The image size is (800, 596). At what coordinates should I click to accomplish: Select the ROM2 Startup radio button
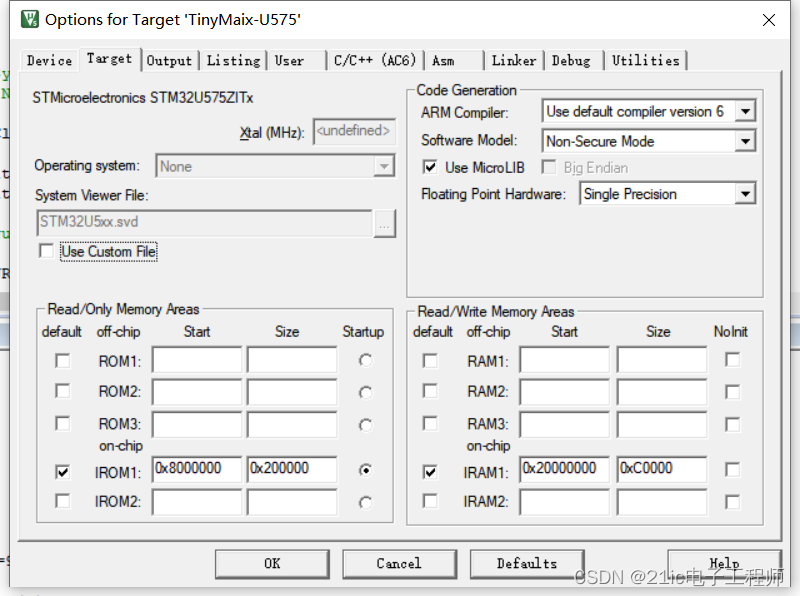click(x=365, y=393)
